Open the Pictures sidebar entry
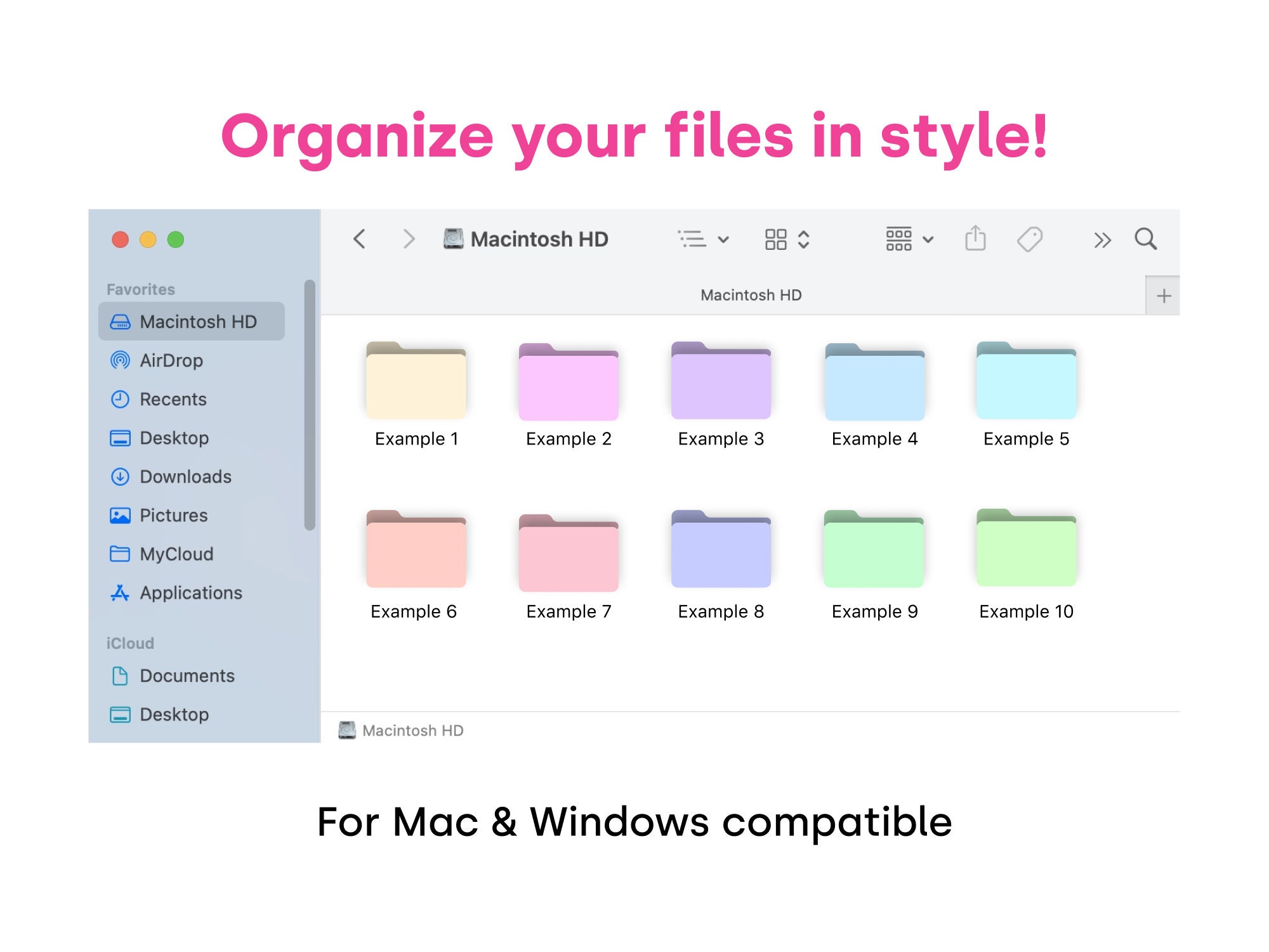 [173, 515]
